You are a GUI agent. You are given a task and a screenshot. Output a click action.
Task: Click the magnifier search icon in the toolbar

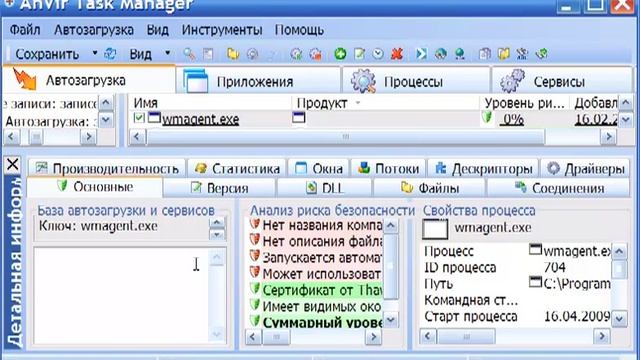click(x=189, y=54)
